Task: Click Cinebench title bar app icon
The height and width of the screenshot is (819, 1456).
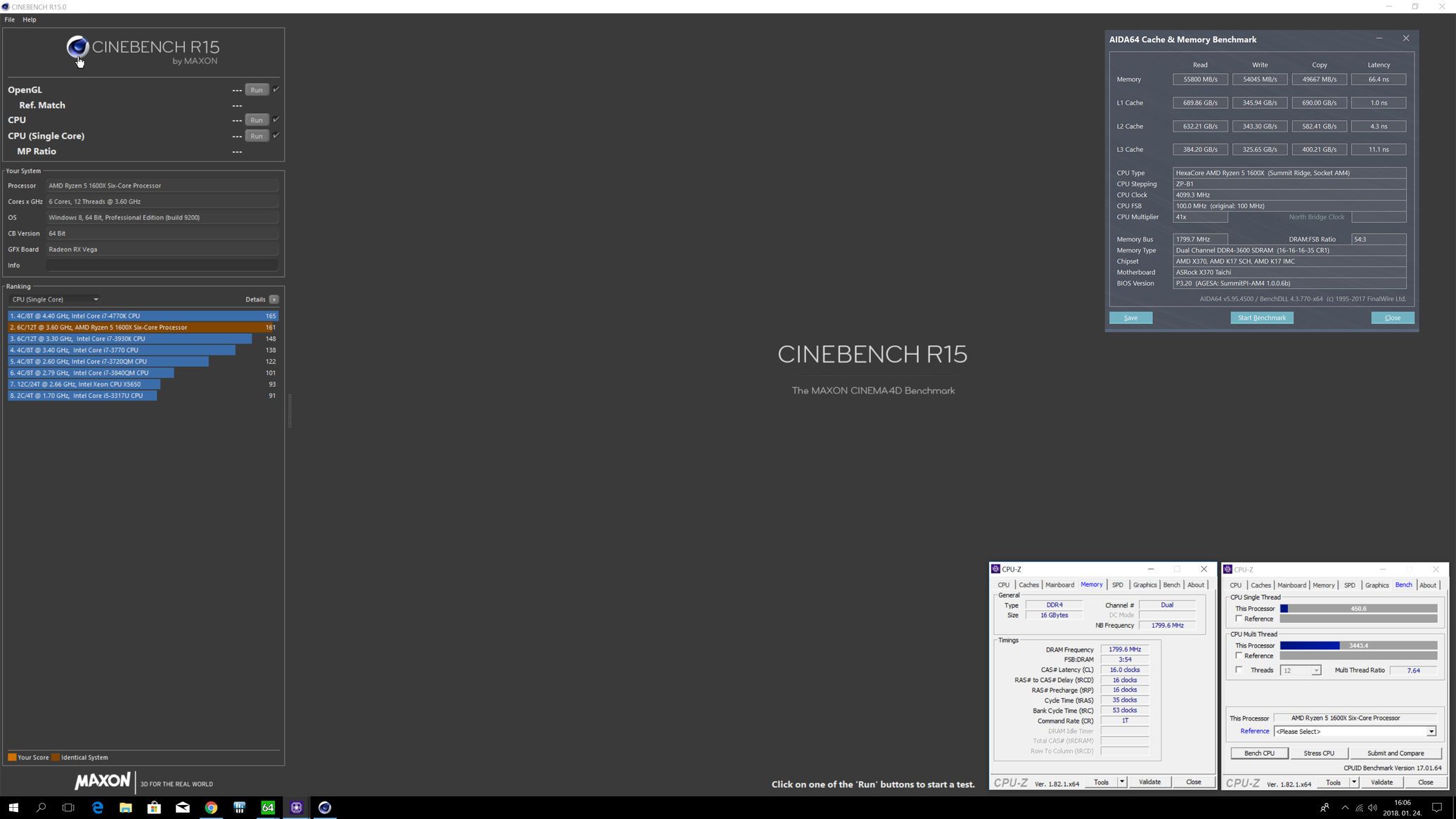Action: pos(6,6)
